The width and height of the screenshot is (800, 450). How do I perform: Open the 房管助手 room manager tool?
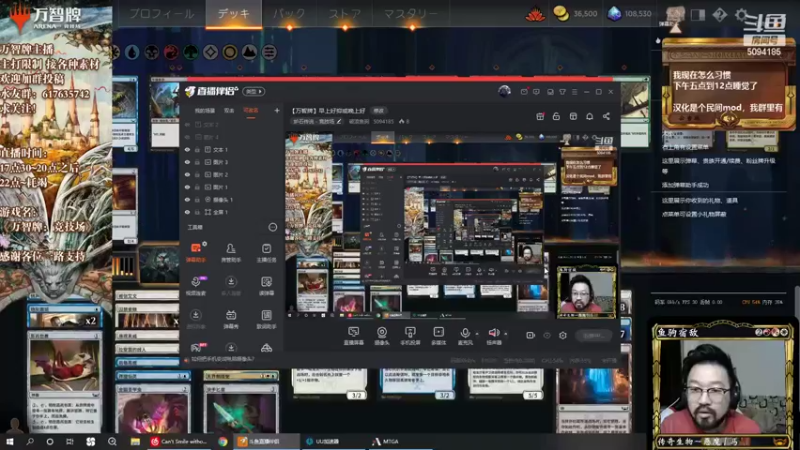coord(231,253)
